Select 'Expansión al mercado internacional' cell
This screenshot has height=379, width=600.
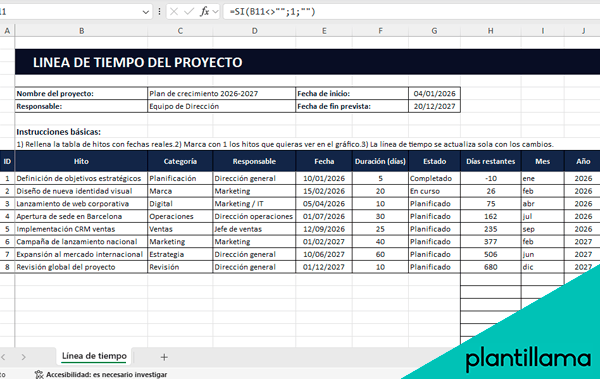click(81, 254)
